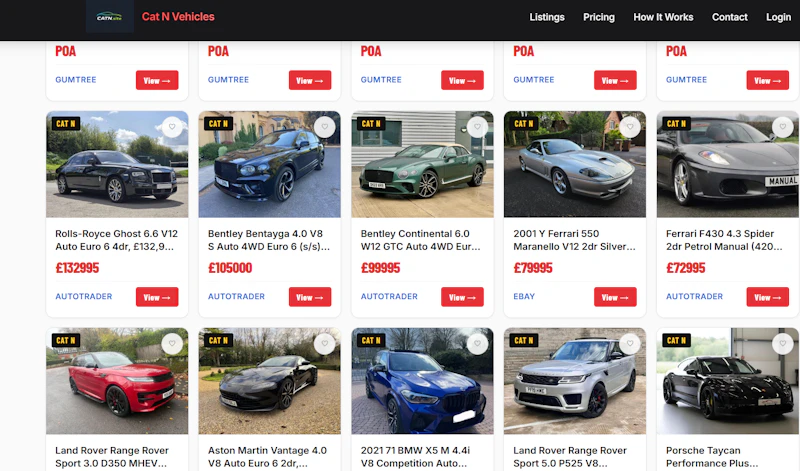
Task: Open the Contact nav item
Action: pyautogui.click(x=730, y=17)
